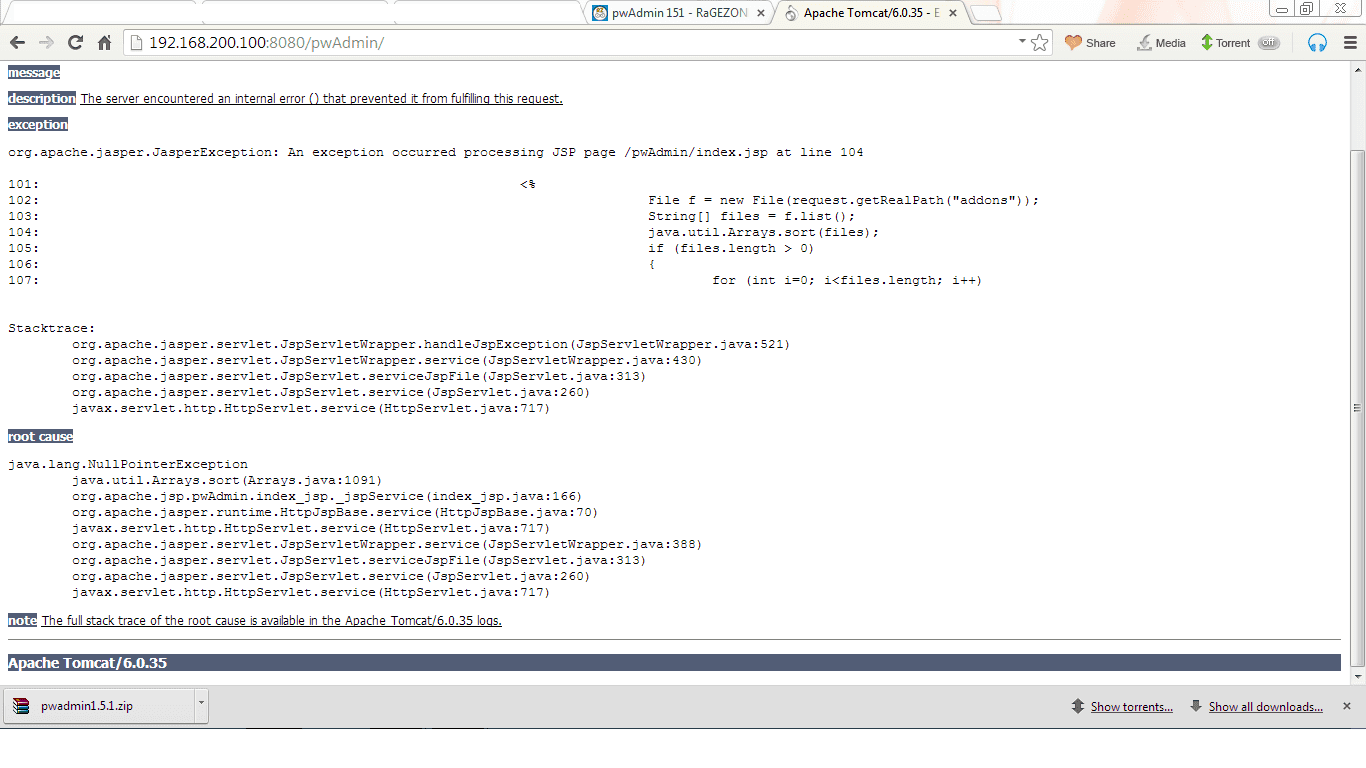This screenshot has width=1366, height=768.
Task: Click the 'message' heading label
Action: pyautogui.click(x=34, y=73)
